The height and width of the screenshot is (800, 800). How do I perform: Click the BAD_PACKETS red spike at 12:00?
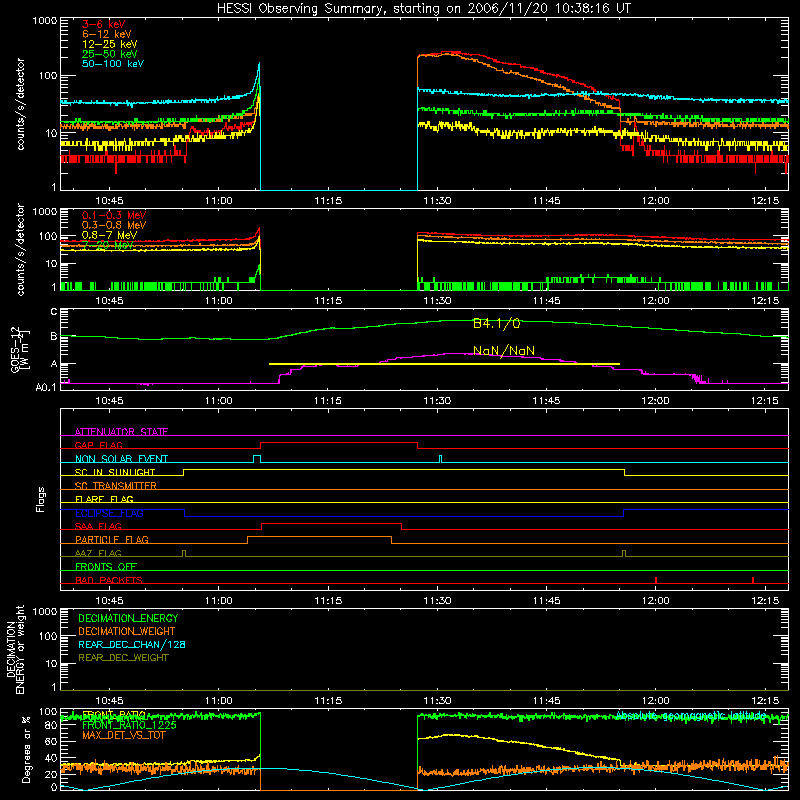(x=656, y=580)
